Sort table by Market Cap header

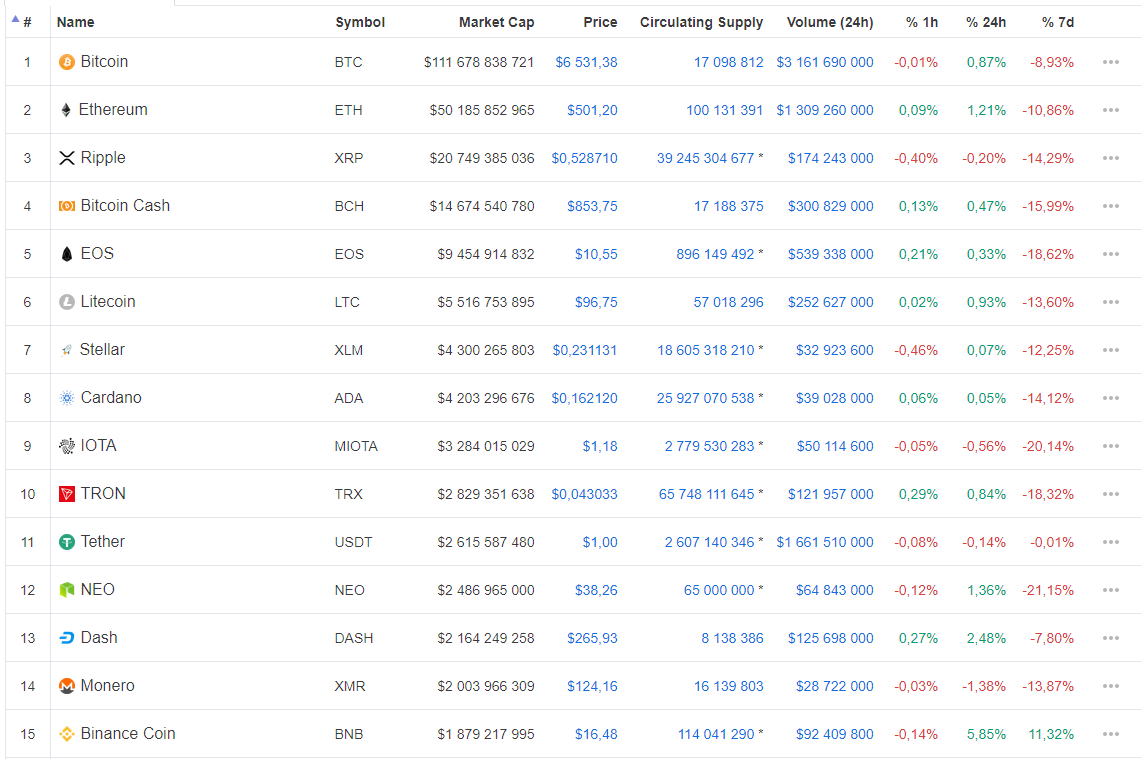pos(496,22)
